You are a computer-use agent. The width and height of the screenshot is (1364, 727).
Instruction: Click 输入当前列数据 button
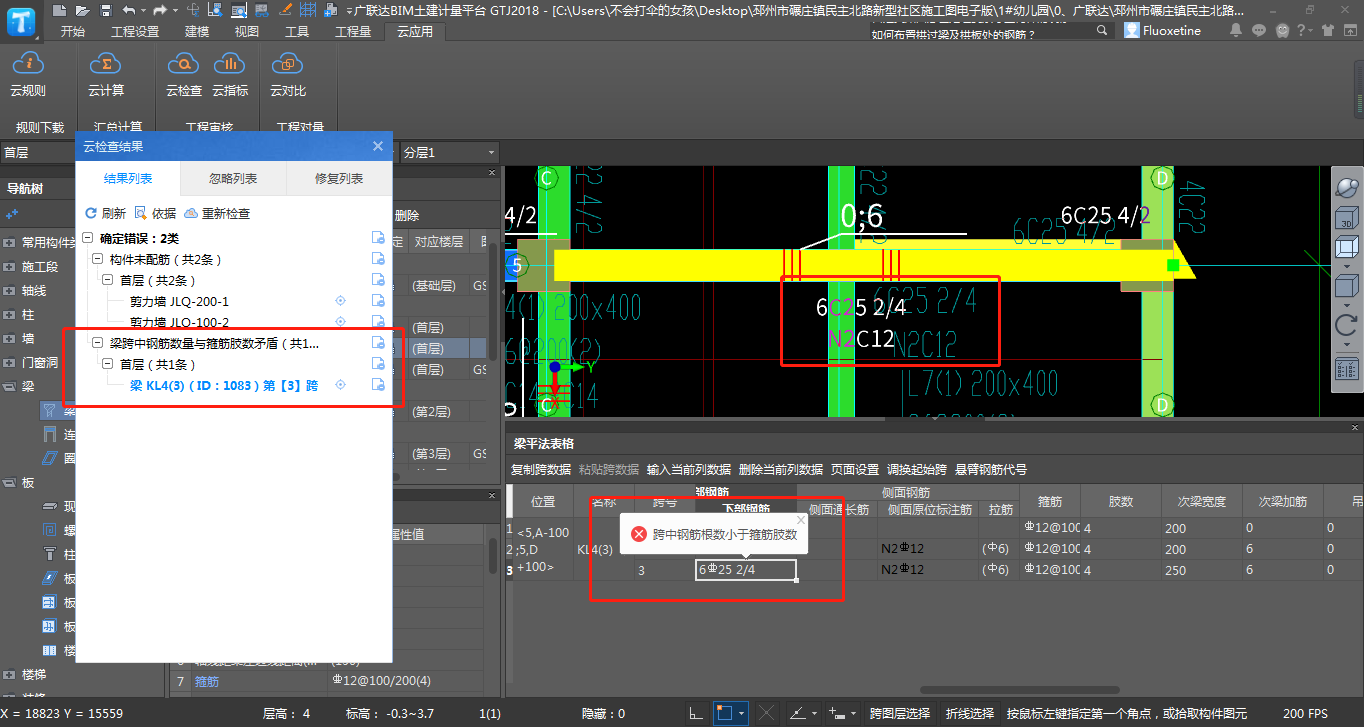pyautogui.click(x=689, y=469)
